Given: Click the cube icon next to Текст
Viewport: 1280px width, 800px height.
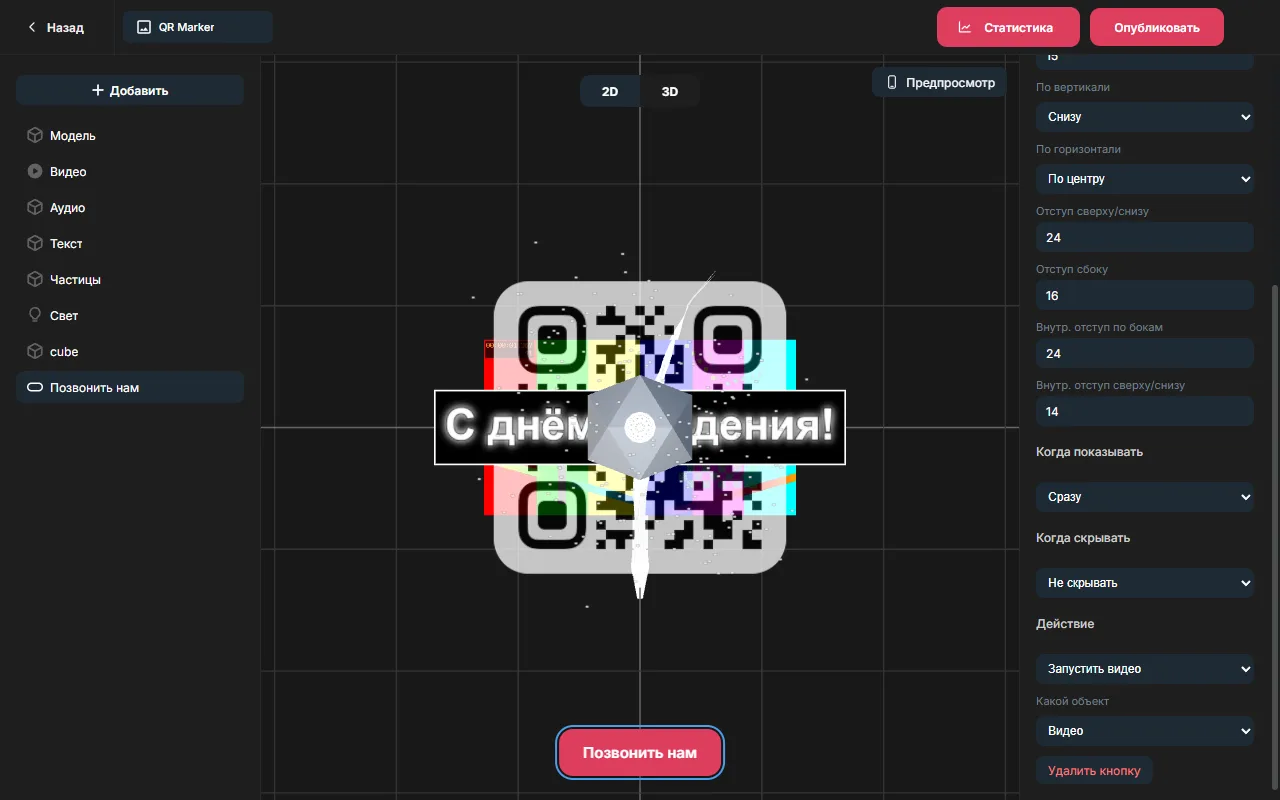Looking at the screenshot, I should coord(34,243).
